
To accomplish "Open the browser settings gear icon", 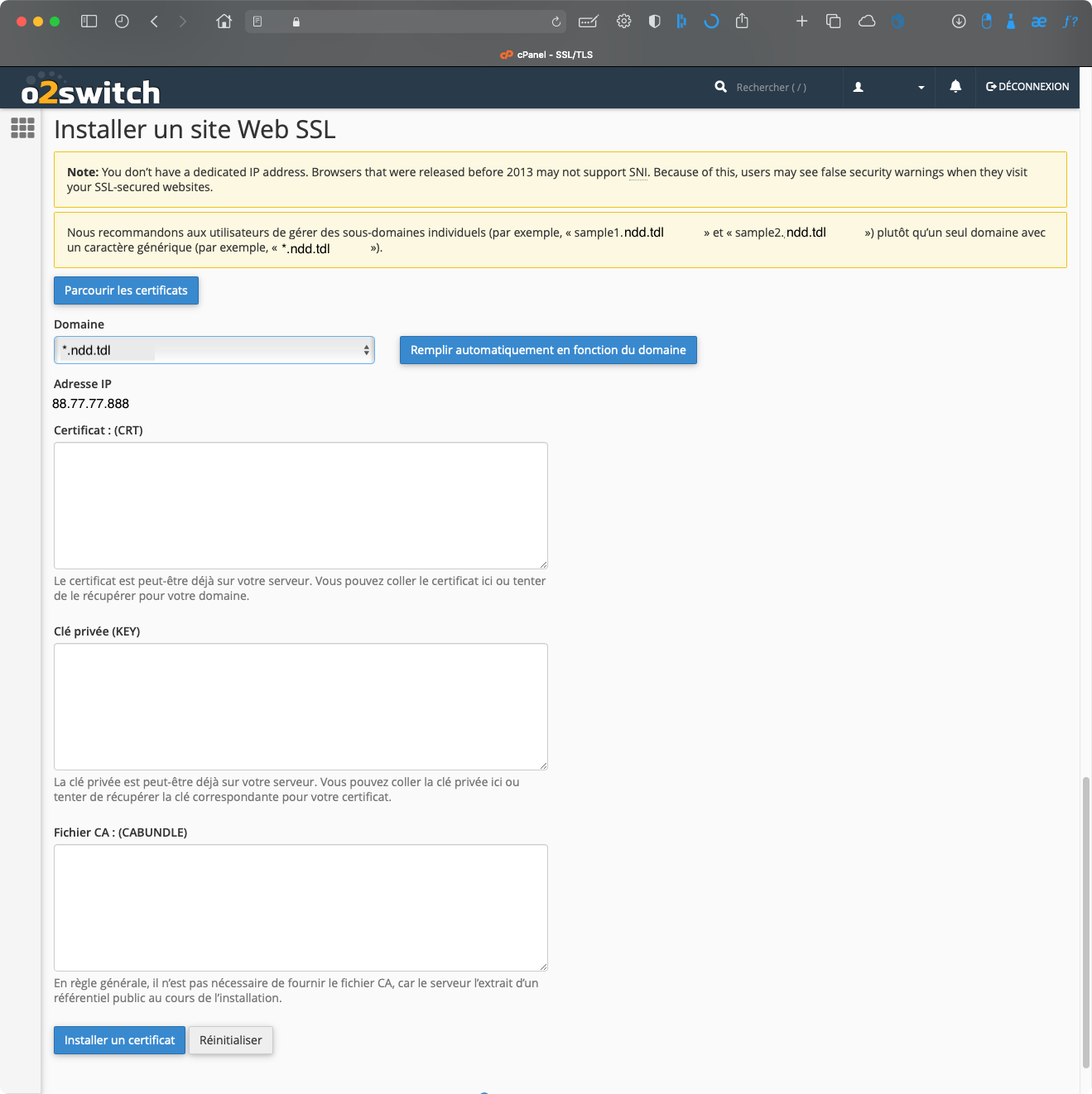I will pos(624,22).
